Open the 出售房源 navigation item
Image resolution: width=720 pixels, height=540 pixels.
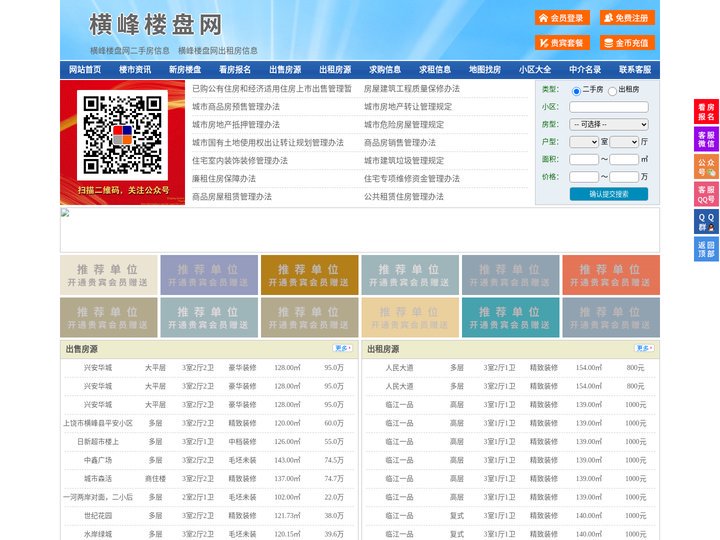click(285, 70)
